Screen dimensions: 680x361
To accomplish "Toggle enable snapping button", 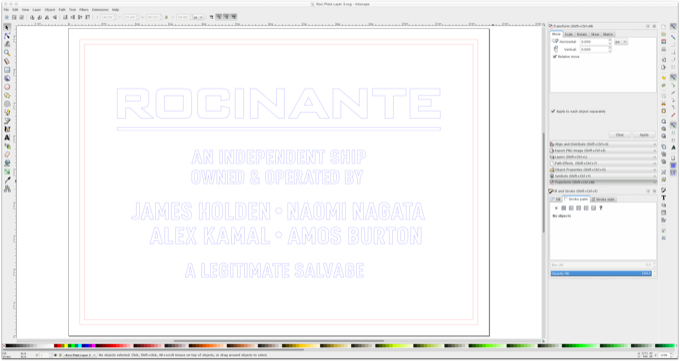I will (673, 26).
